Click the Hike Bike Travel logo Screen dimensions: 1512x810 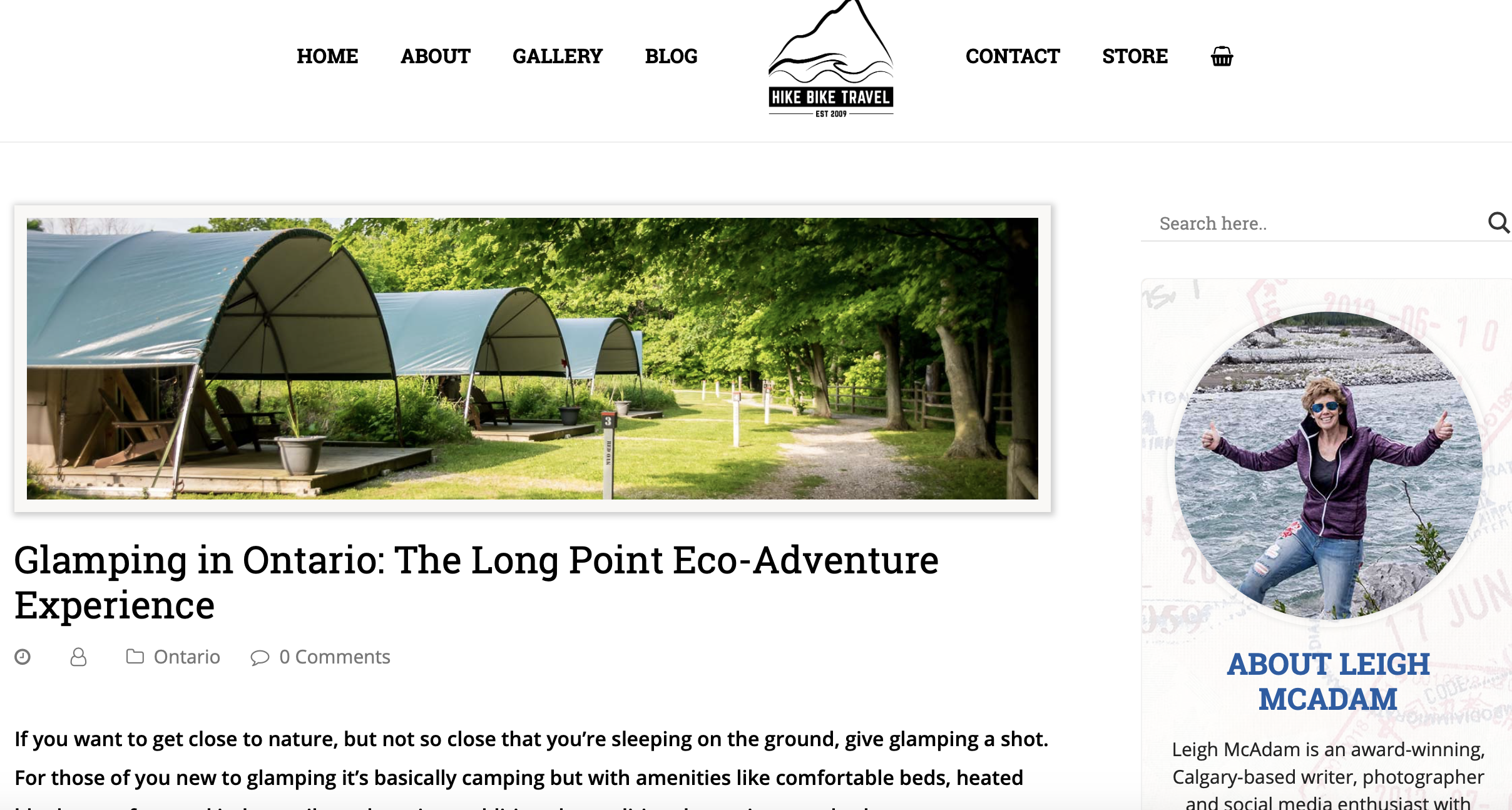[x=831, y=60]
